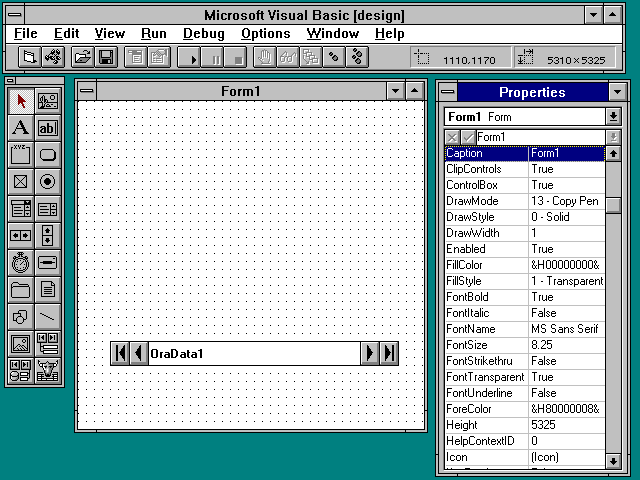Open the Options menu
Screen dimensions: 640x480
pyautogui.click(x=265, y=33)
